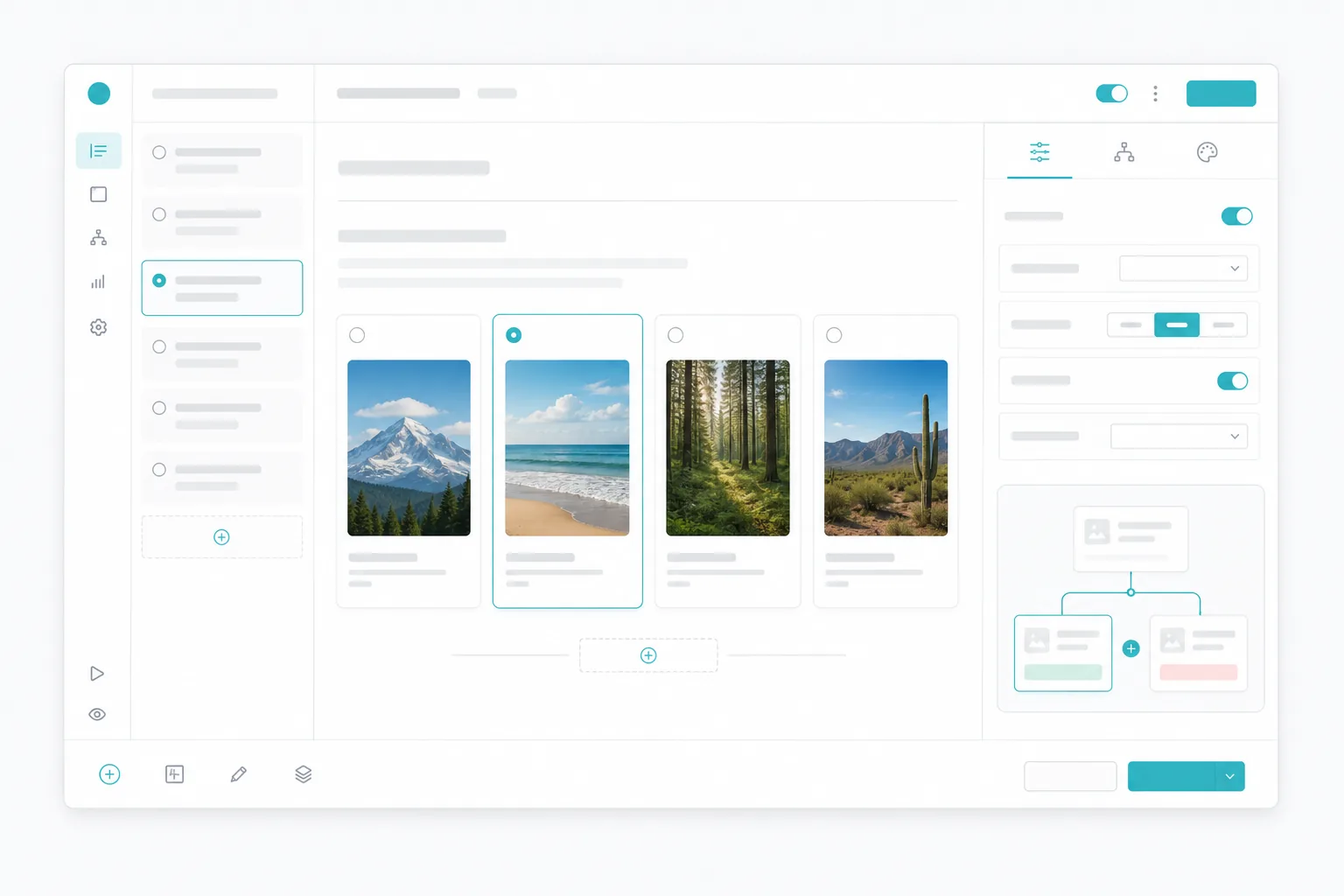1344x896 pixels.
Task: Add a new item with list plus box
Action: [x=222, y=537]
